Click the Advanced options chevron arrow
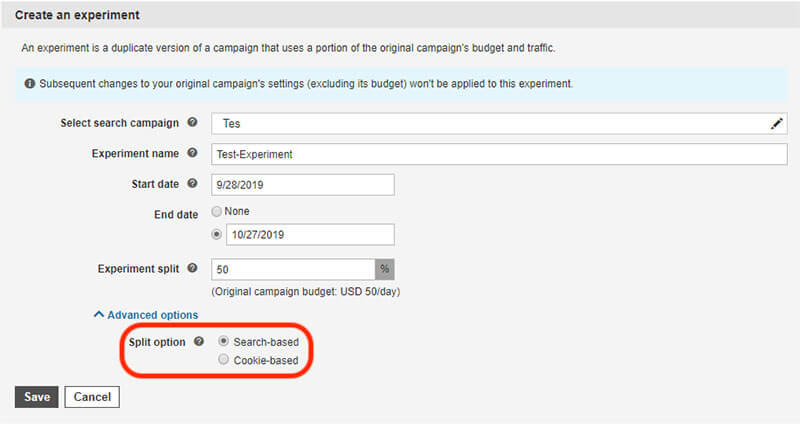The width and height of the screenshot is (800, 428). click(99, 314)
